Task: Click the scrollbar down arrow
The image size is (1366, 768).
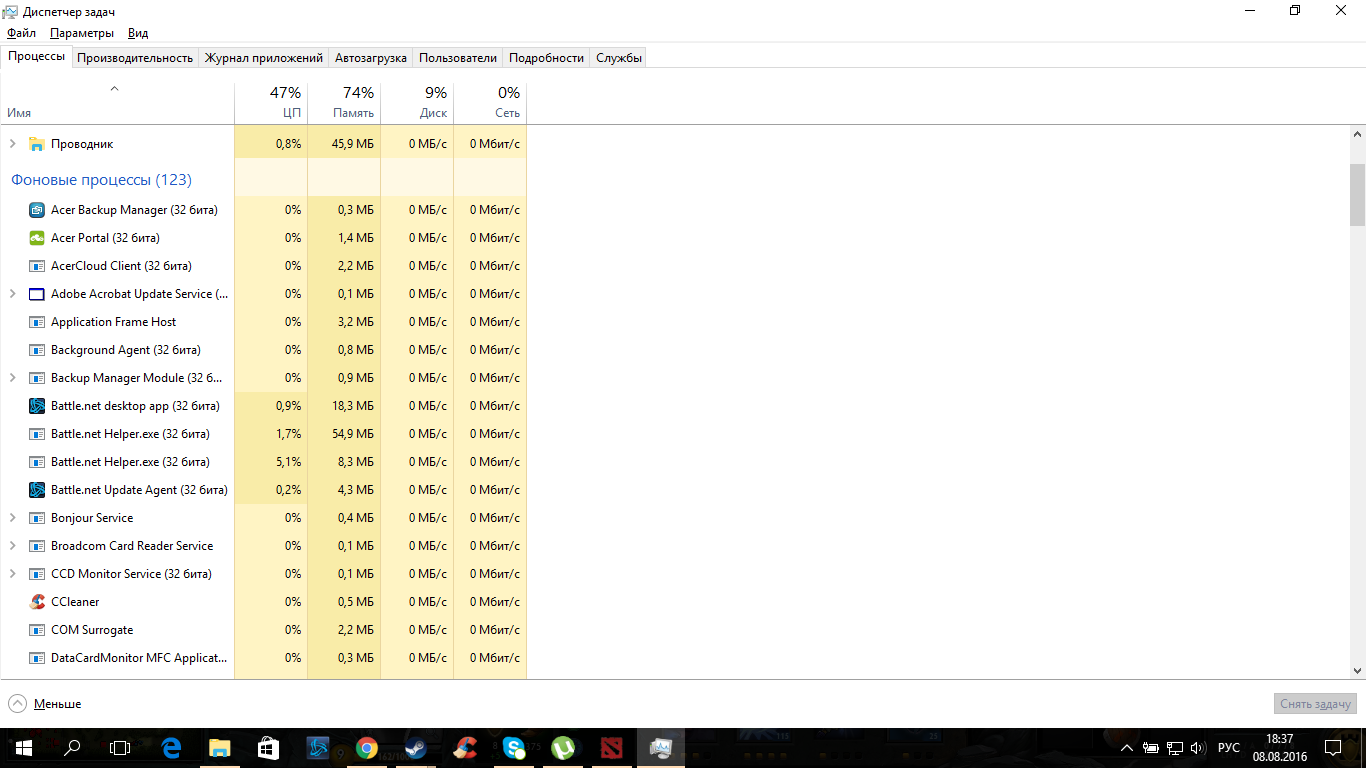Action: [1357, 671]
